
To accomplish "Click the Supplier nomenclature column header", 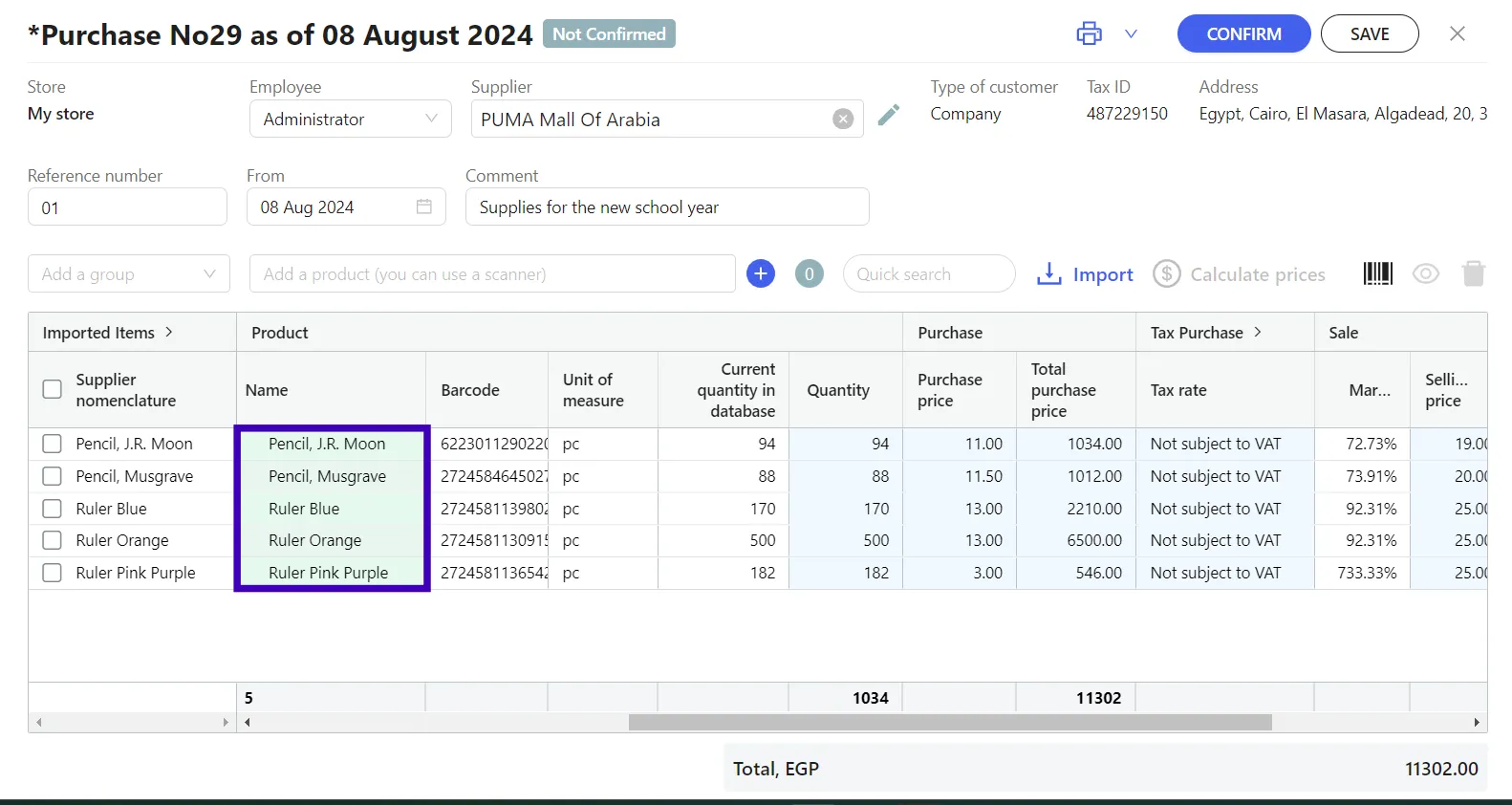I will point(125,390).
